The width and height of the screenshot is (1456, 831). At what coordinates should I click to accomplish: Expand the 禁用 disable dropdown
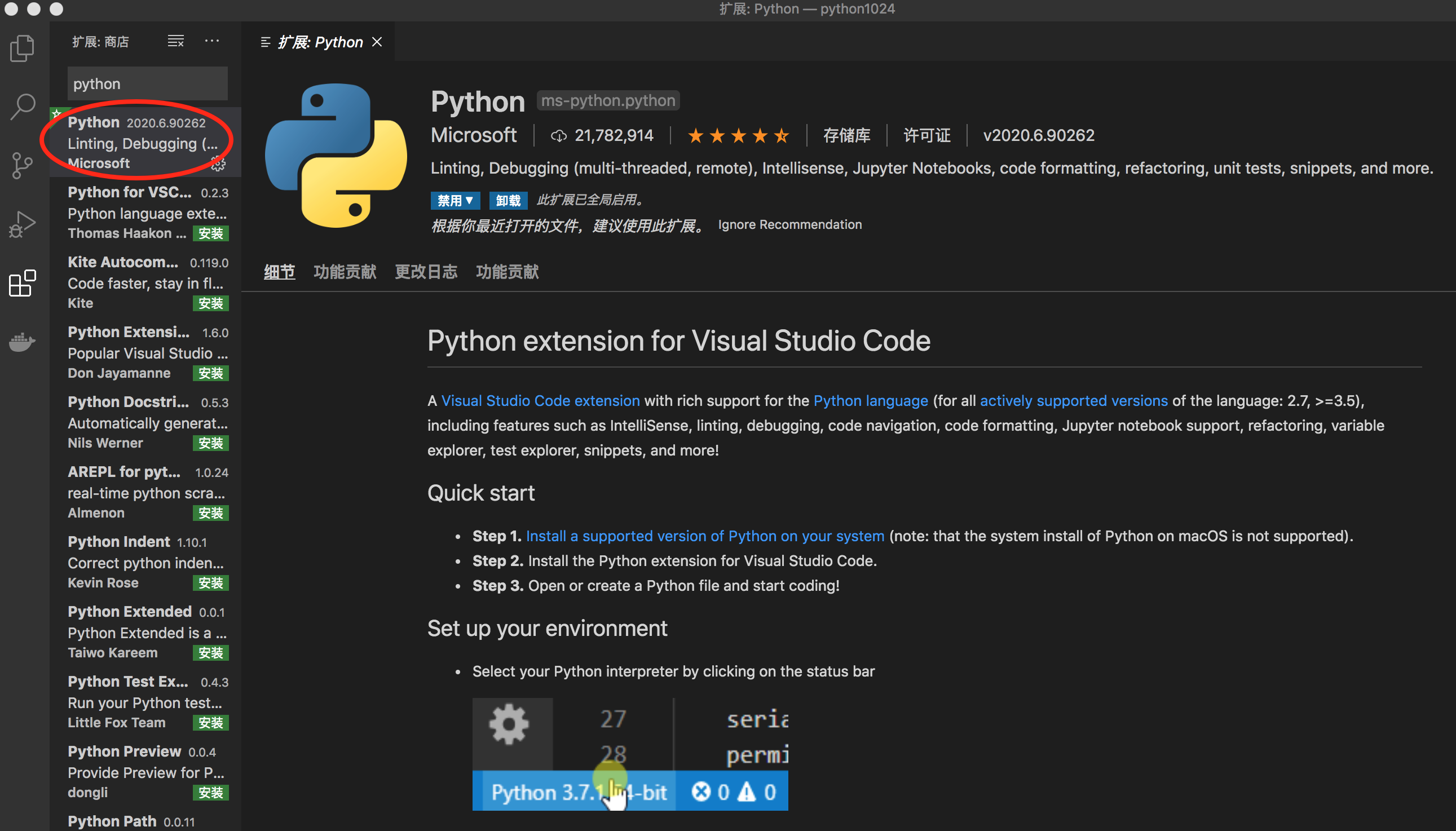pos(455,200)
